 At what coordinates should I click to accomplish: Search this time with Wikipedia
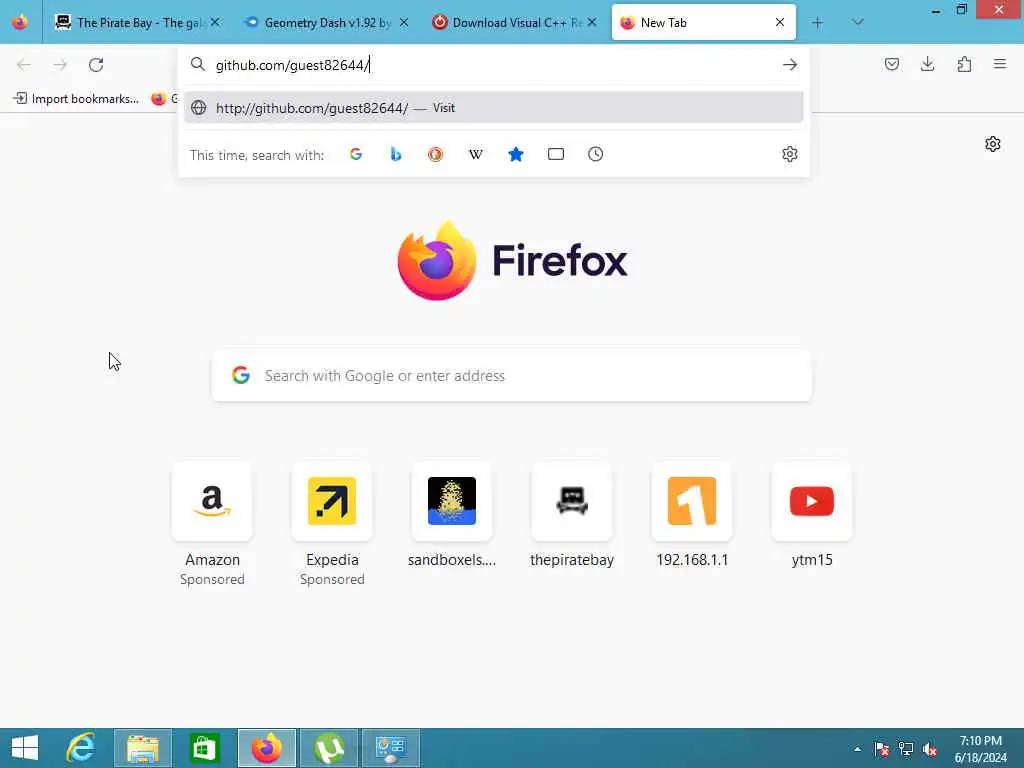pos(475,154)
